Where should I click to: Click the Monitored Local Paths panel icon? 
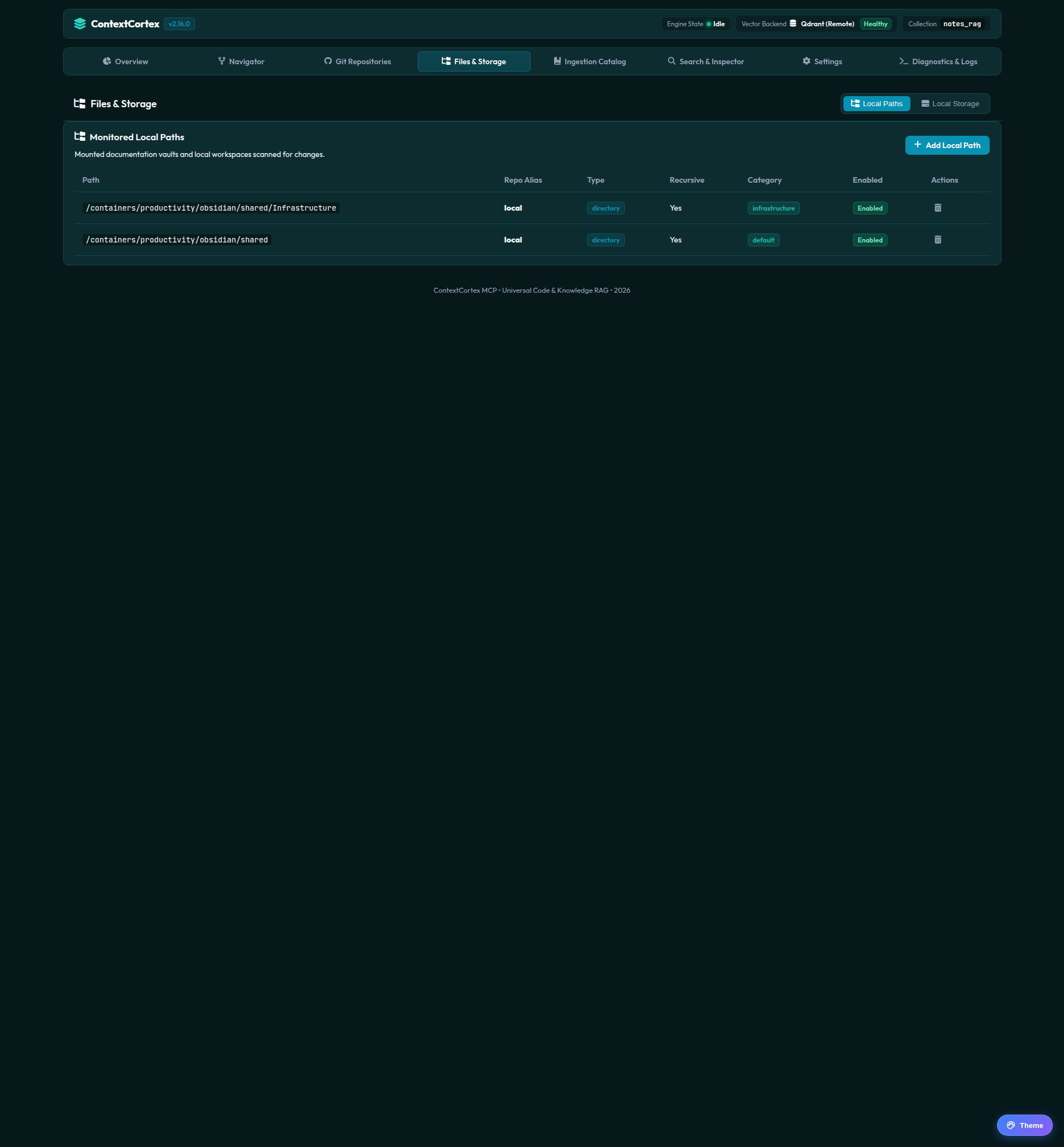pos(80,136)
